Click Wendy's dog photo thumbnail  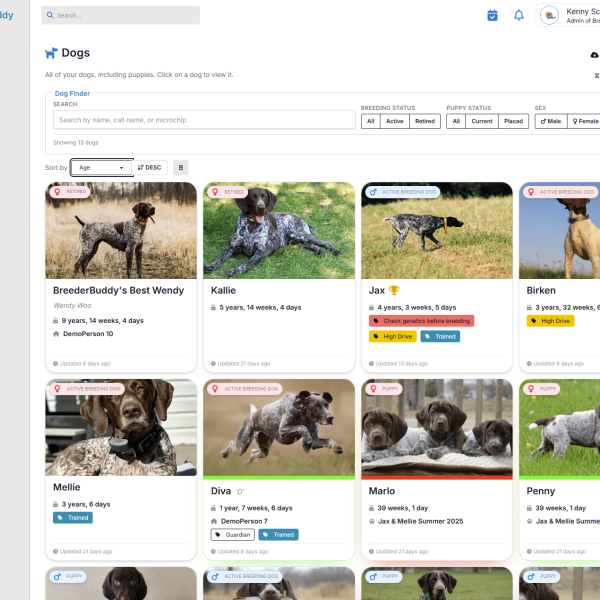121,231
